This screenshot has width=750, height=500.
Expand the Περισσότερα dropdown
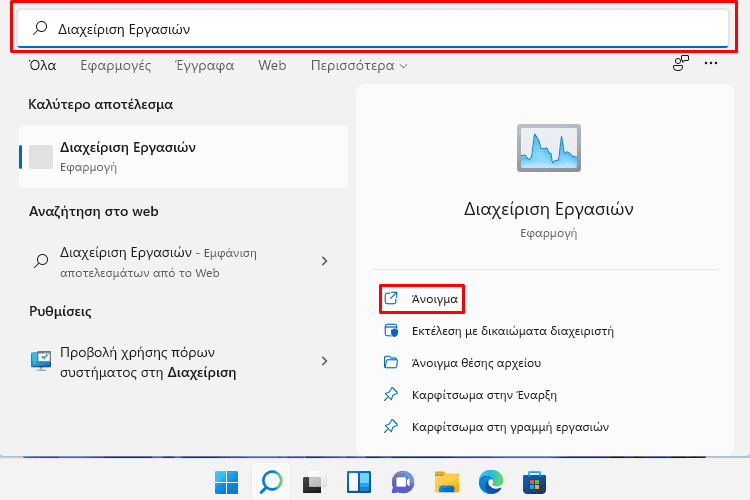[359, 65]
